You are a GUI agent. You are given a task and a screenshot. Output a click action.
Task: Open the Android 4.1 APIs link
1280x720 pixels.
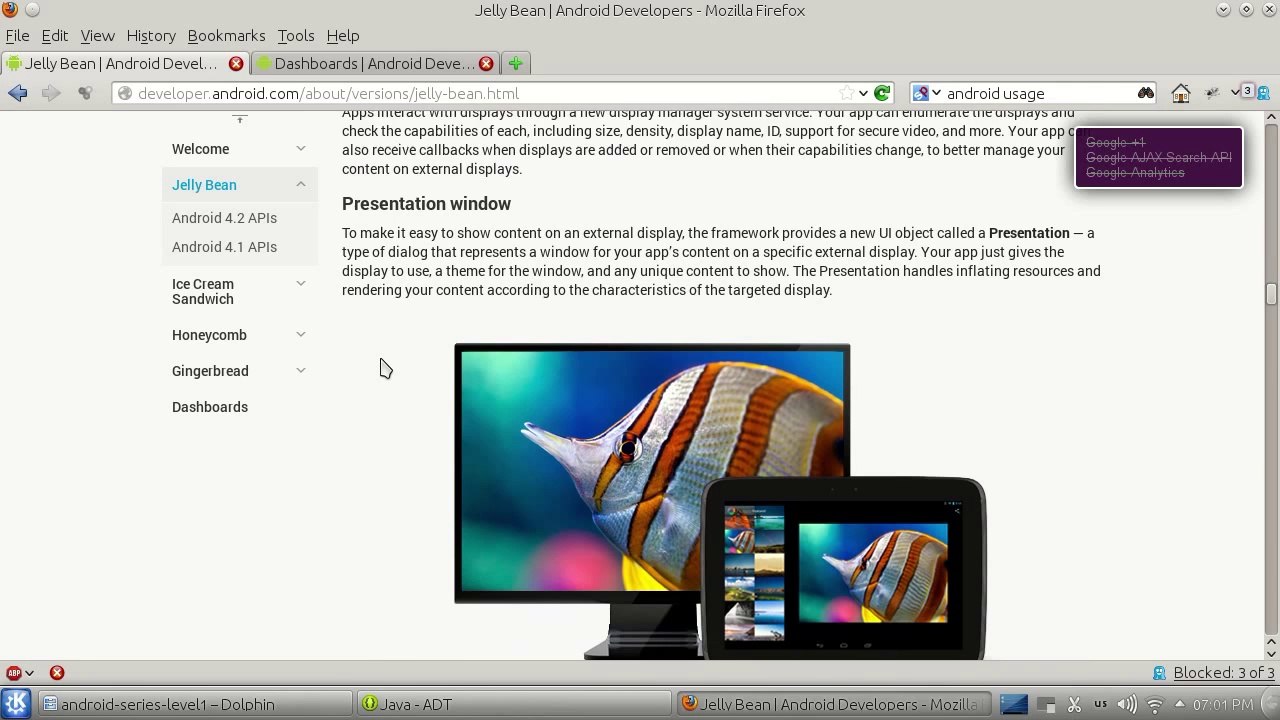point(224,247)
